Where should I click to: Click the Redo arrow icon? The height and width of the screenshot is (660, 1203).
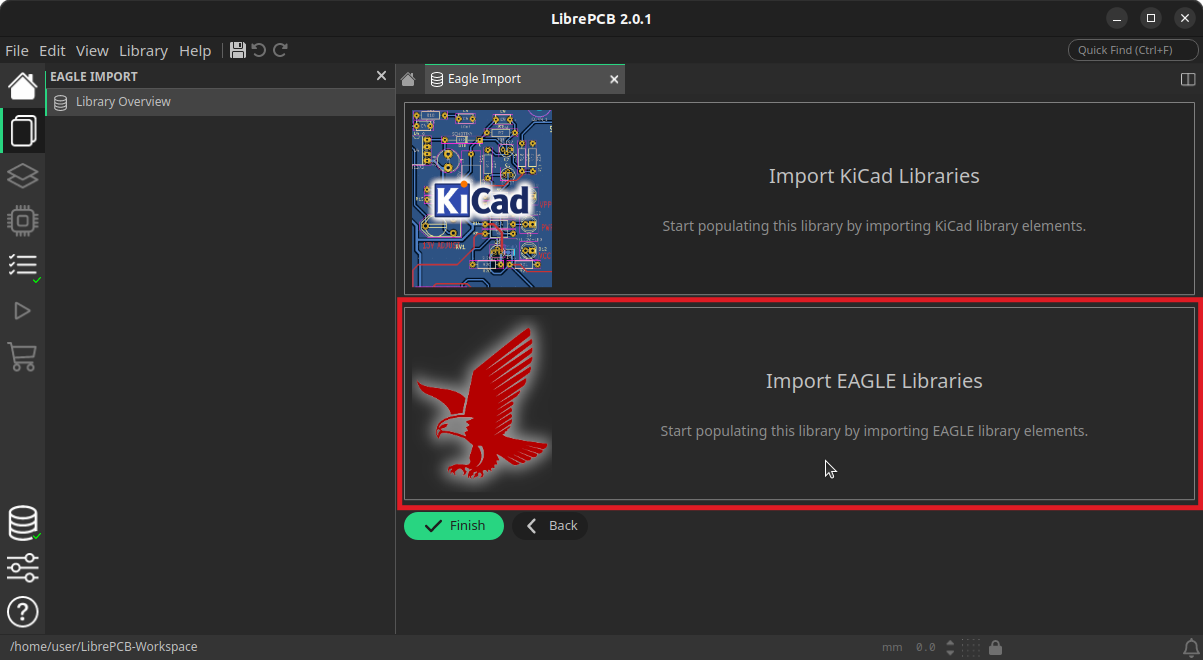tap(281, 50)
